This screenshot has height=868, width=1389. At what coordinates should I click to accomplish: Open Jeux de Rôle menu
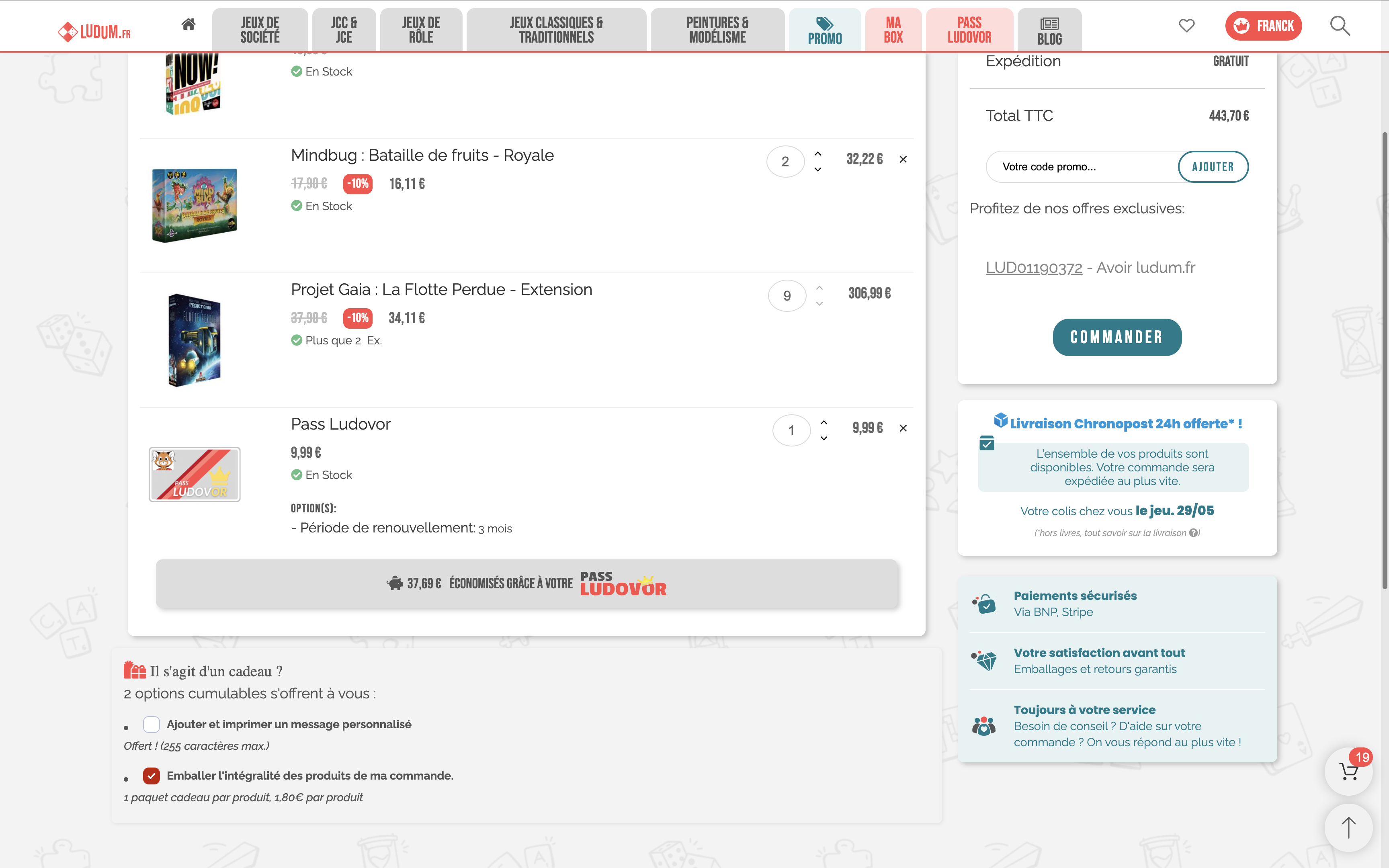(421, 30)
